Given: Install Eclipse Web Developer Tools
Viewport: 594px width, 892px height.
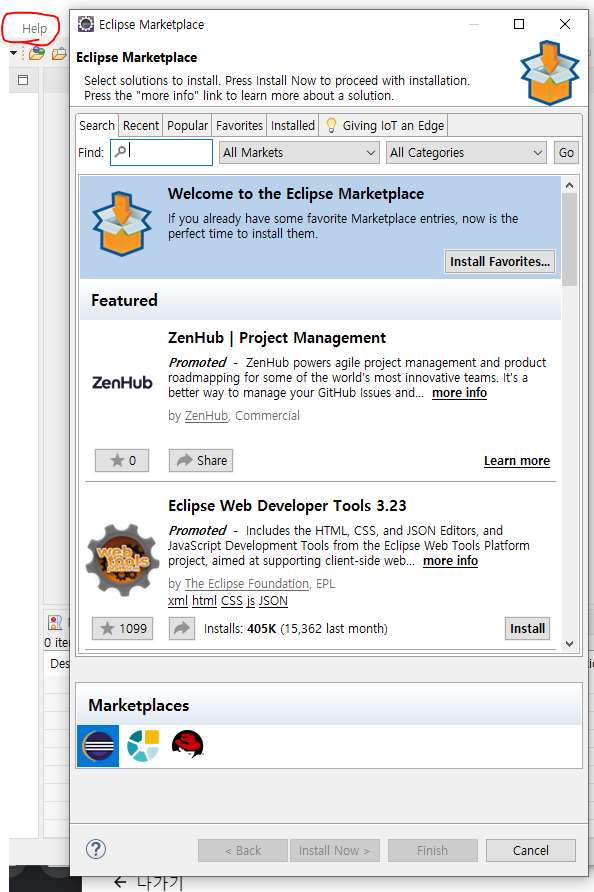Looking at the screenshot, I should pyautogui.click(x=527, y=629).
